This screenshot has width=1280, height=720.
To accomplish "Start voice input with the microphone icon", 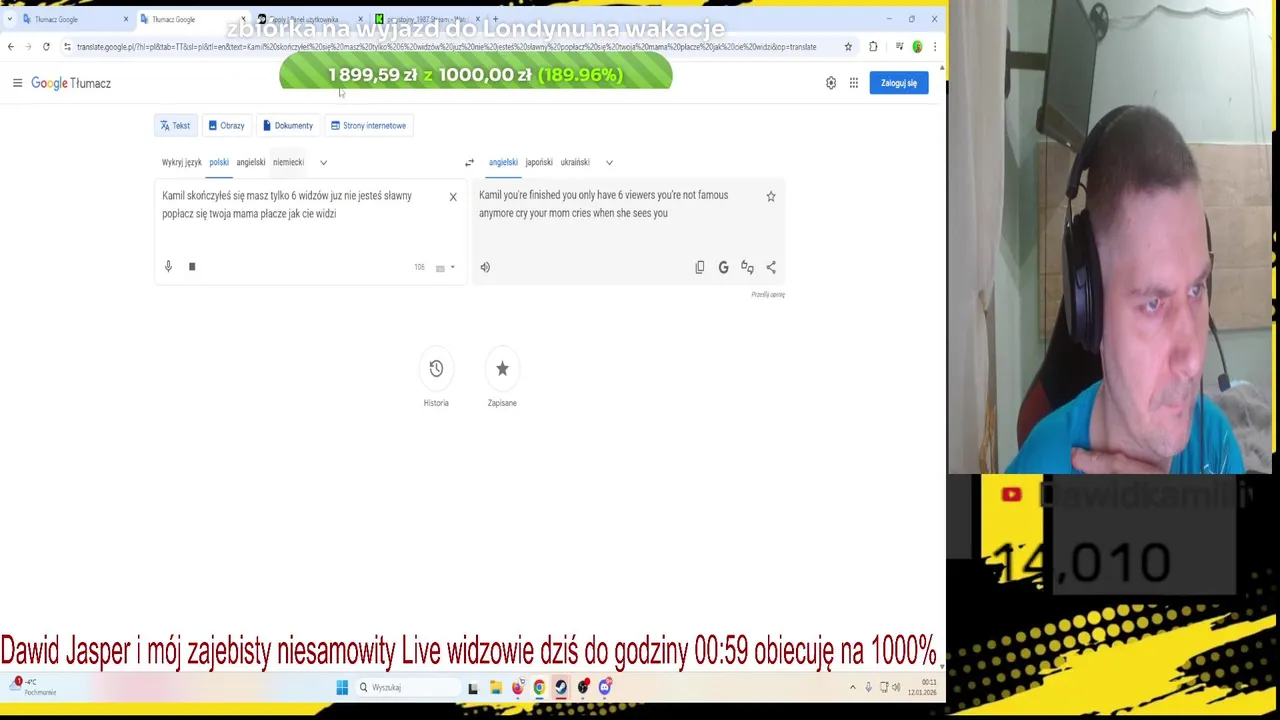I will pyautogui.click(x=168, y=267).
